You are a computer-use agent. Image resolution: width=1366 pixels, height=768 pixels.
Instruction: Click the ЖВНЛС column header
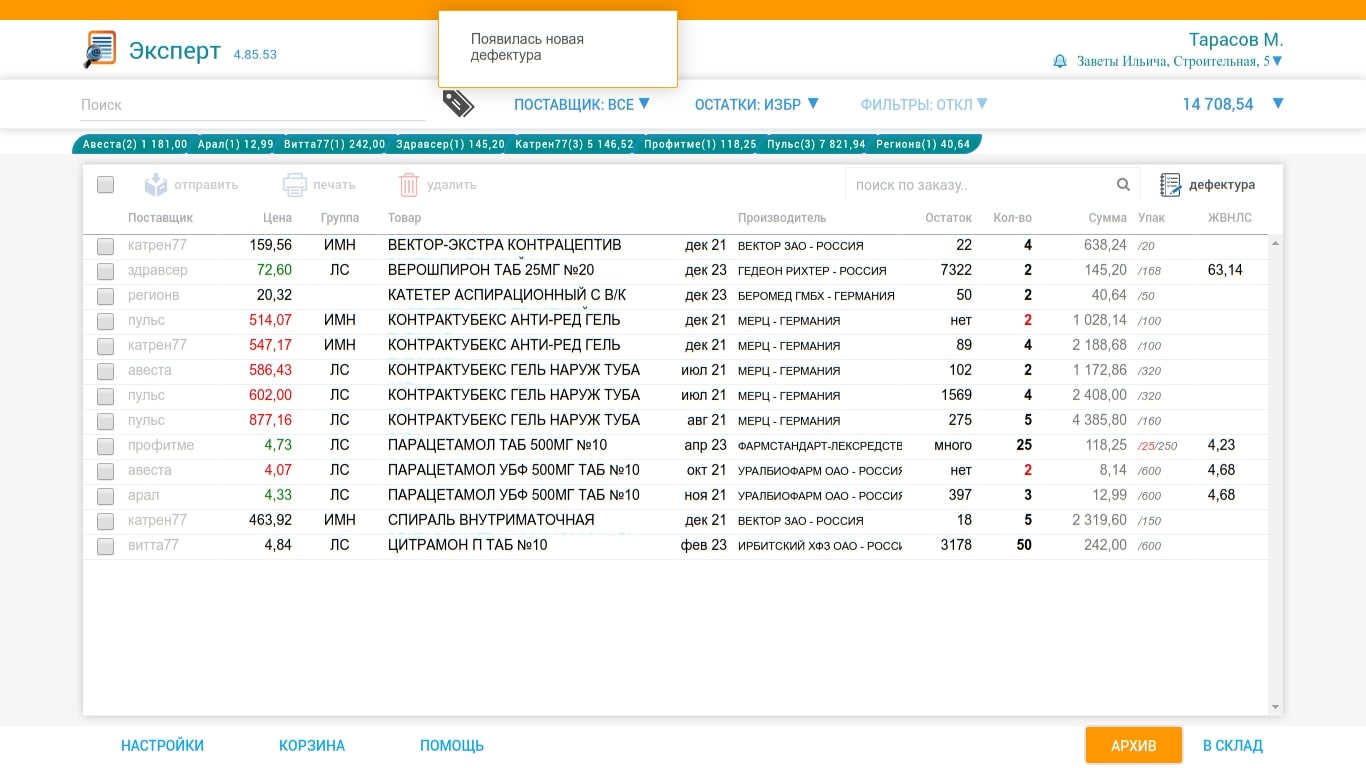[x=1230, y=217]
